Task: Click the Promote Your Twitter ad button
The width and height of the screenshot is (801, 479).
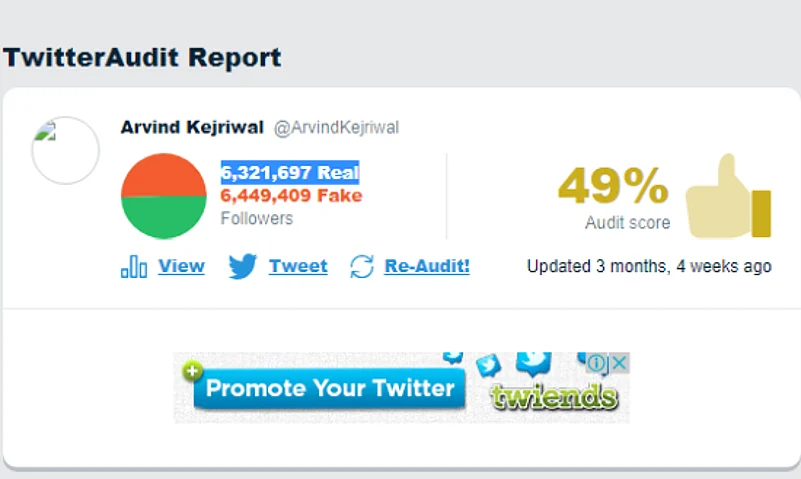Action: point(330,388)
